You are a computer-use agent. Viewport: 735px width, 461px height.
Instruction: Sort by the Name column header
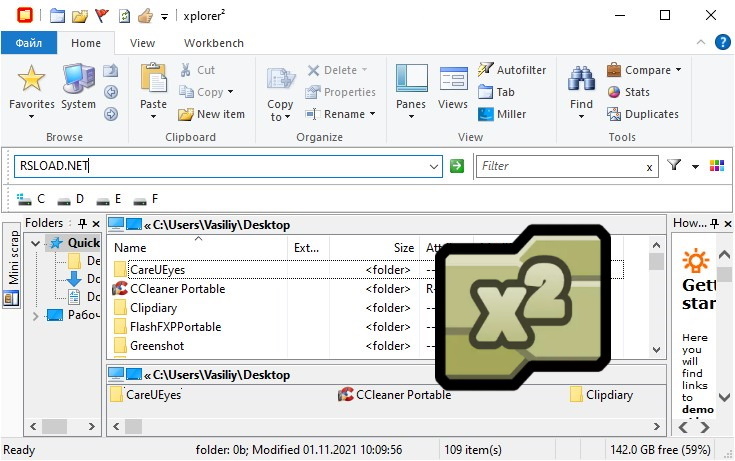point(198,248)
